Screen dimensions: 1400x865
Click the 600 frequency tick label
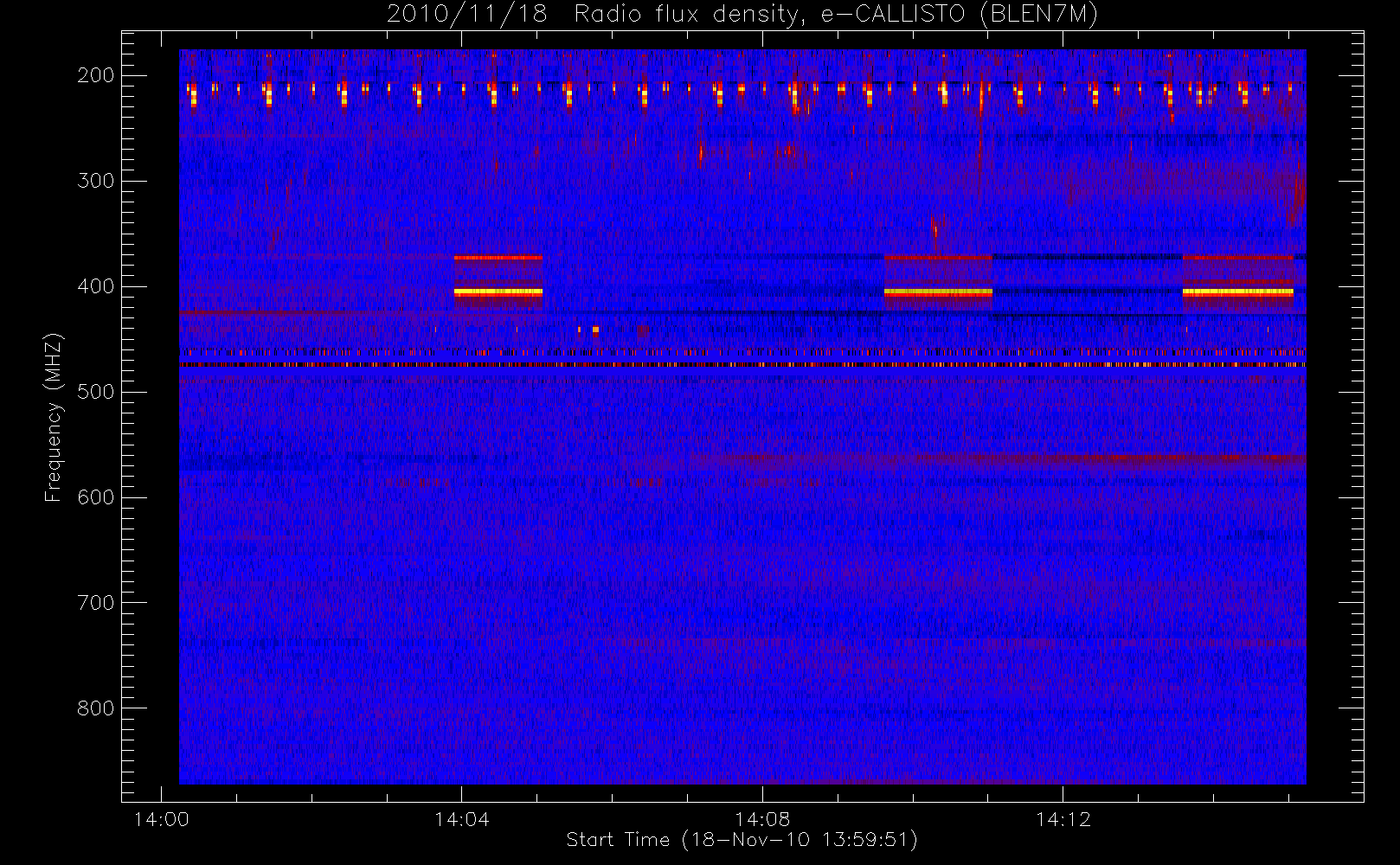96,497
